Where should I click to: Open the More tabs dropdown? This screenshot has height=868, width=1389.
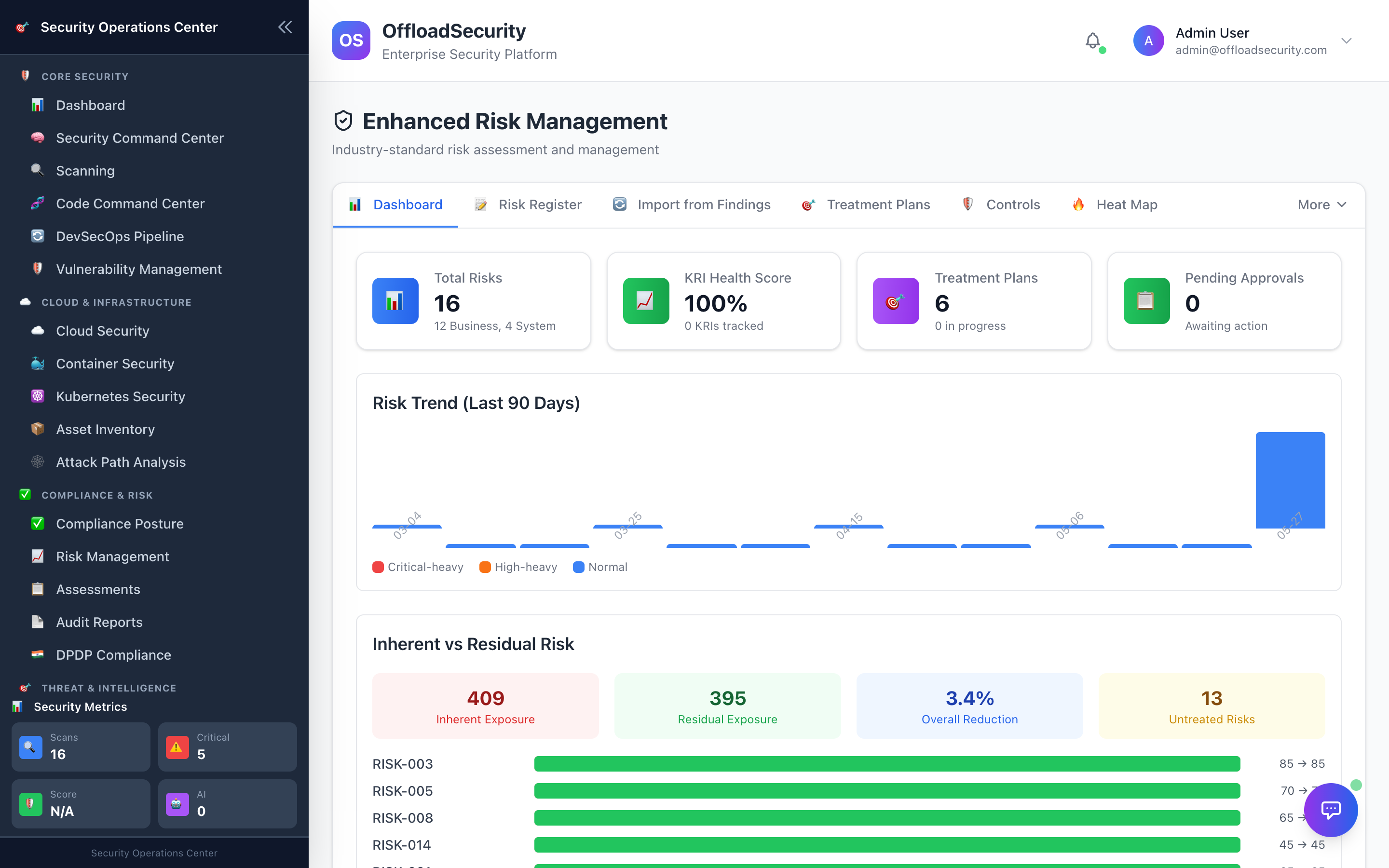[x=1322, y=205]
